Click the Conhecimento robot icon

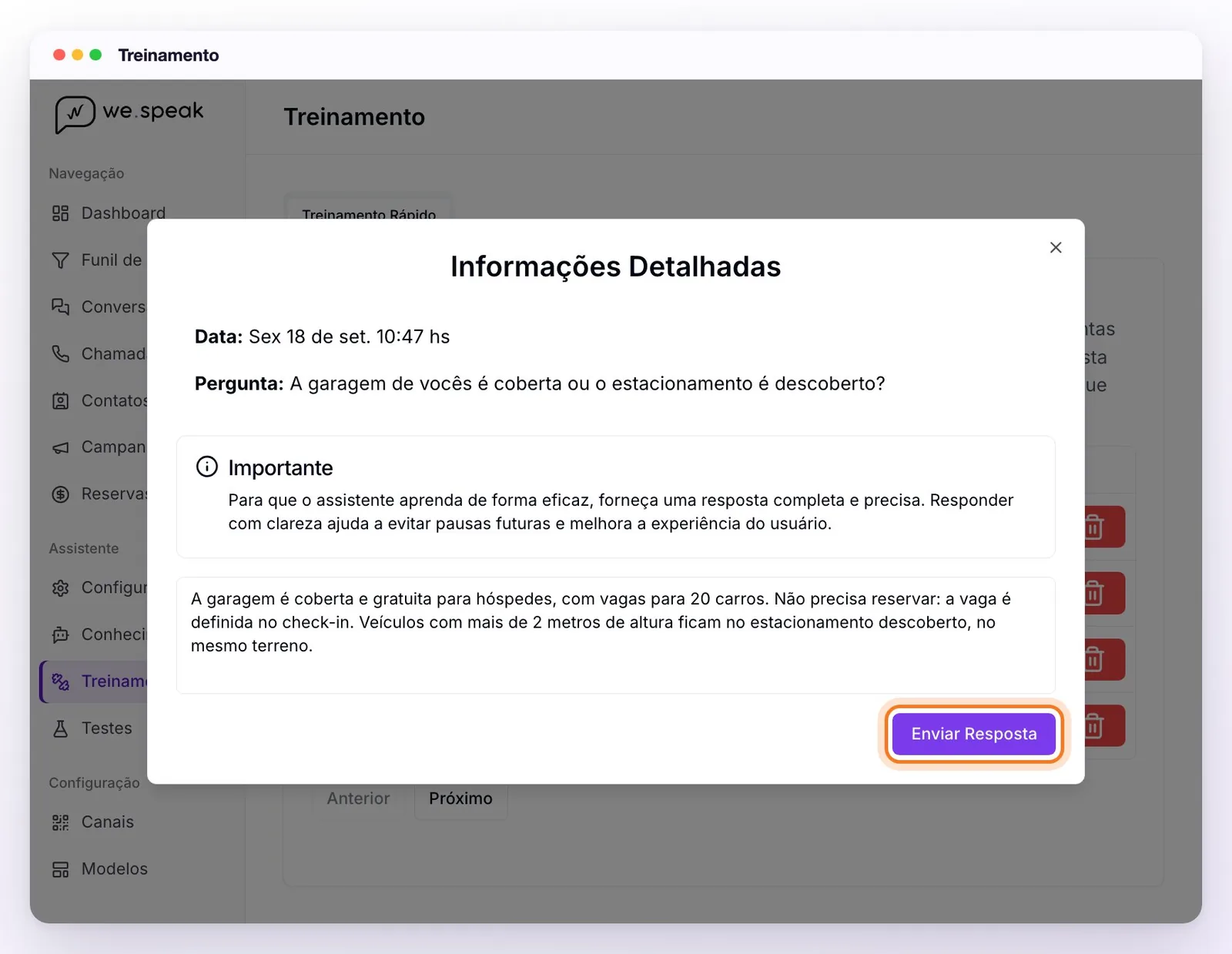tap(60, 634)
